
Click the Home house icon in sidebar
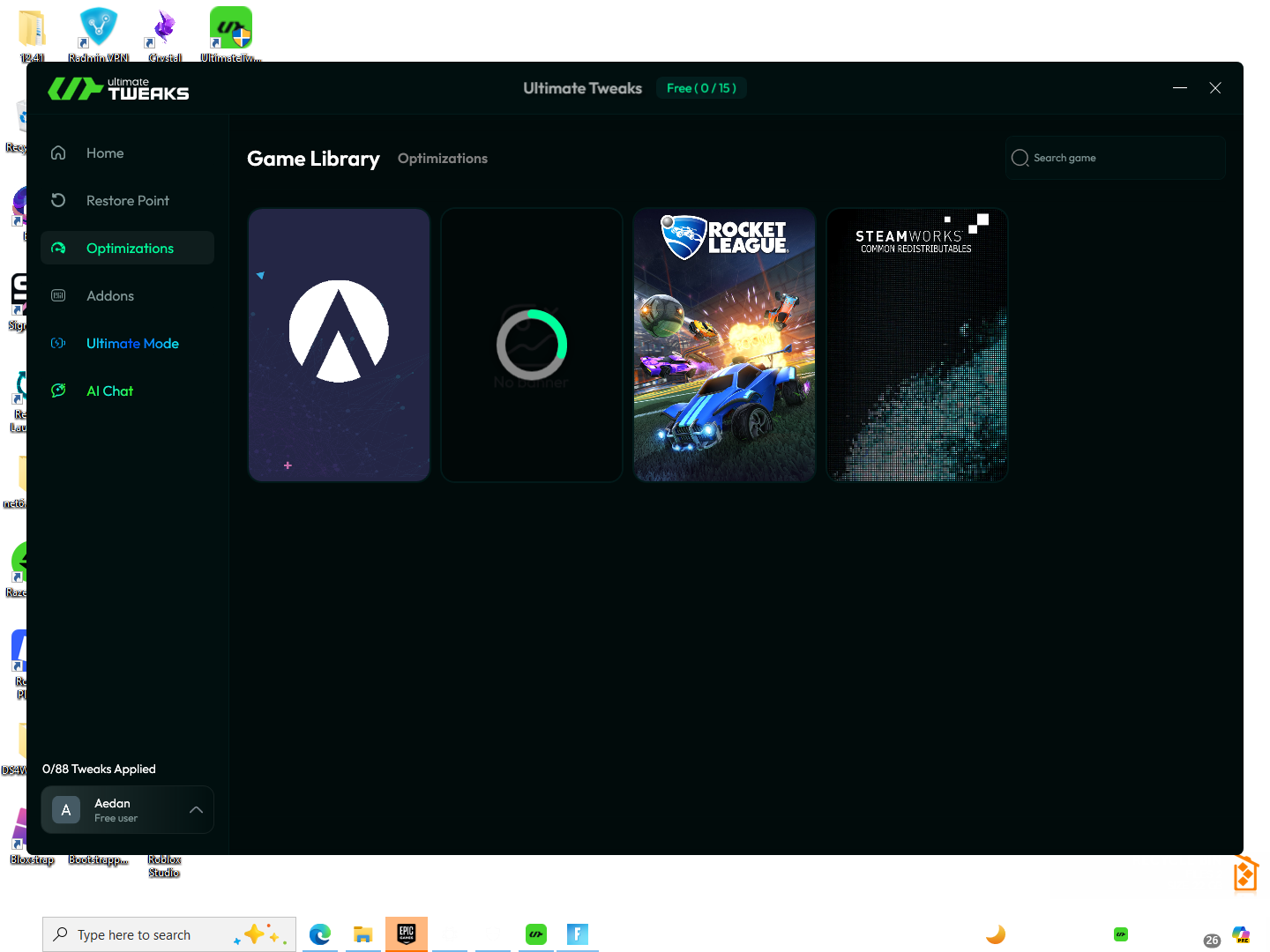pos(58,152)
